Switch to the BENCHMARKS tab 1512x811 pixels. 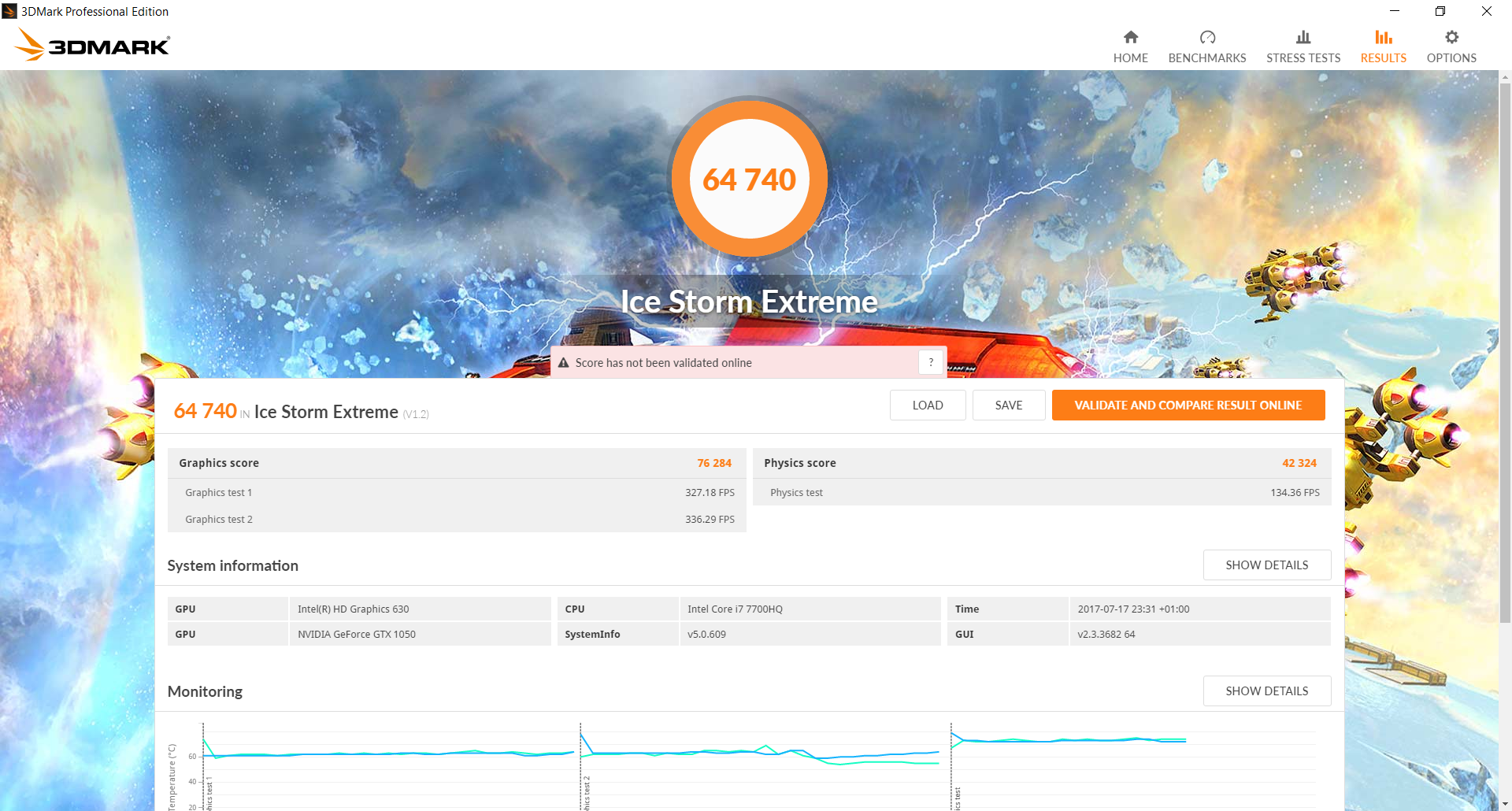(x=1207, y=47)
